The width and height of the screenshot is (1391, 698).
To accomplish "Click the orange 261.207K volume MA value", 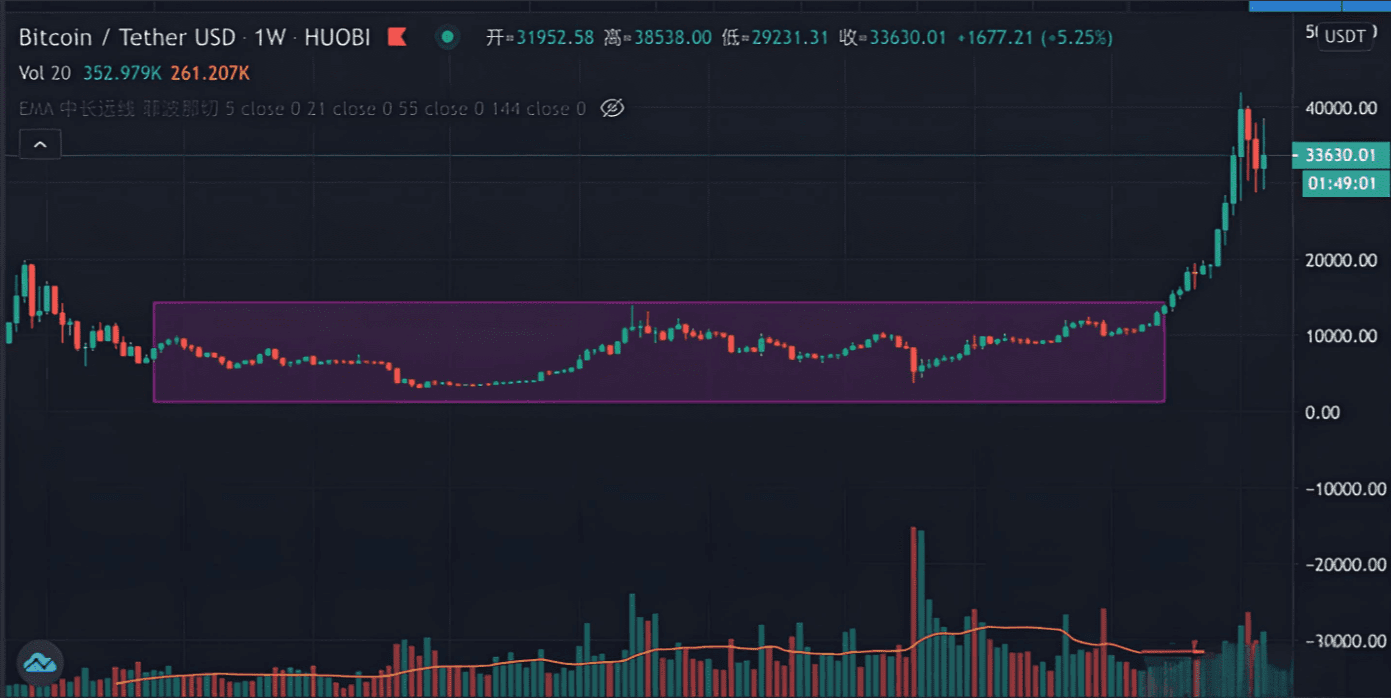I will point(210,73).
